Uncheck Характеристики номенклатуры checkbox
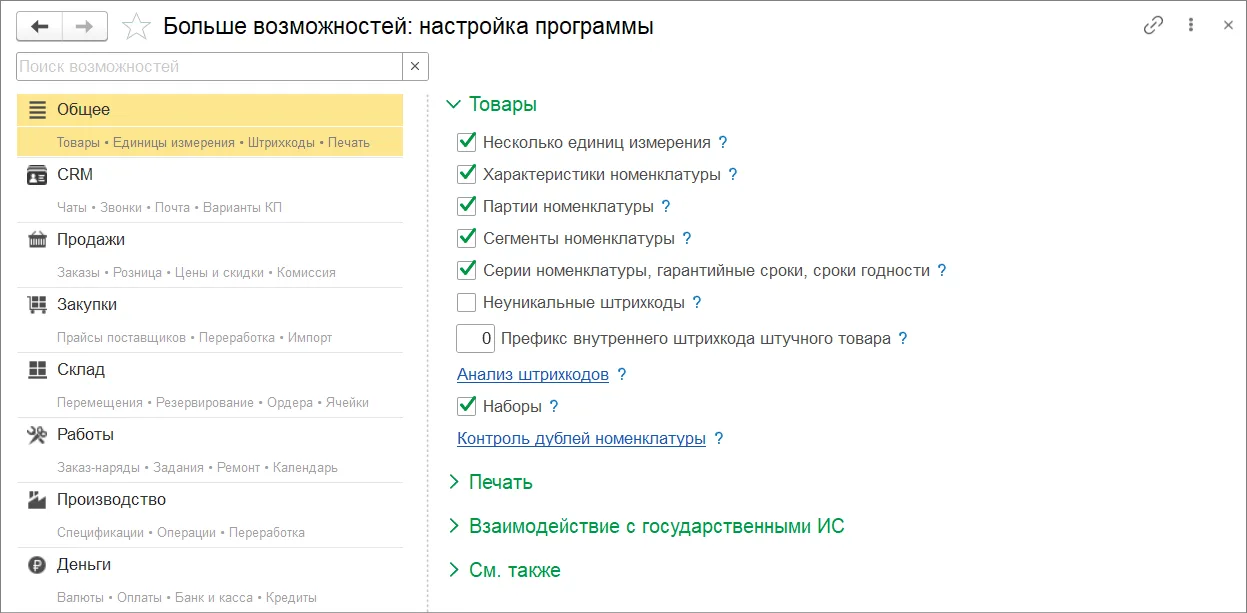Screen dimensions: 1247x613 click(466, 174)
